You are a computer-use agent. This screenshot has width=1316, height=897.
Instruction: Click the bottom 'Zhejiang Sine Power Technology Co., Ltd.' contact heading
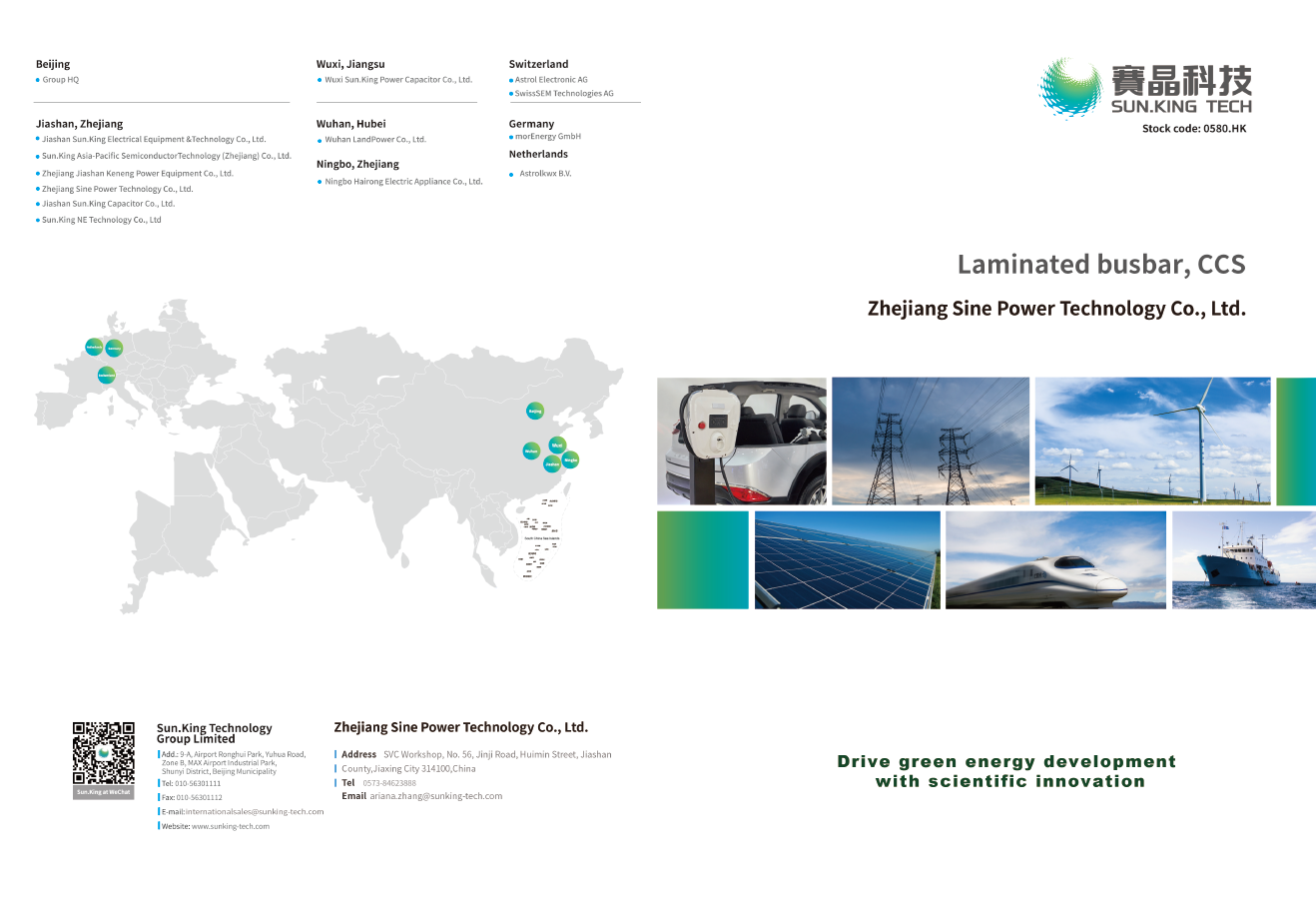461,728
